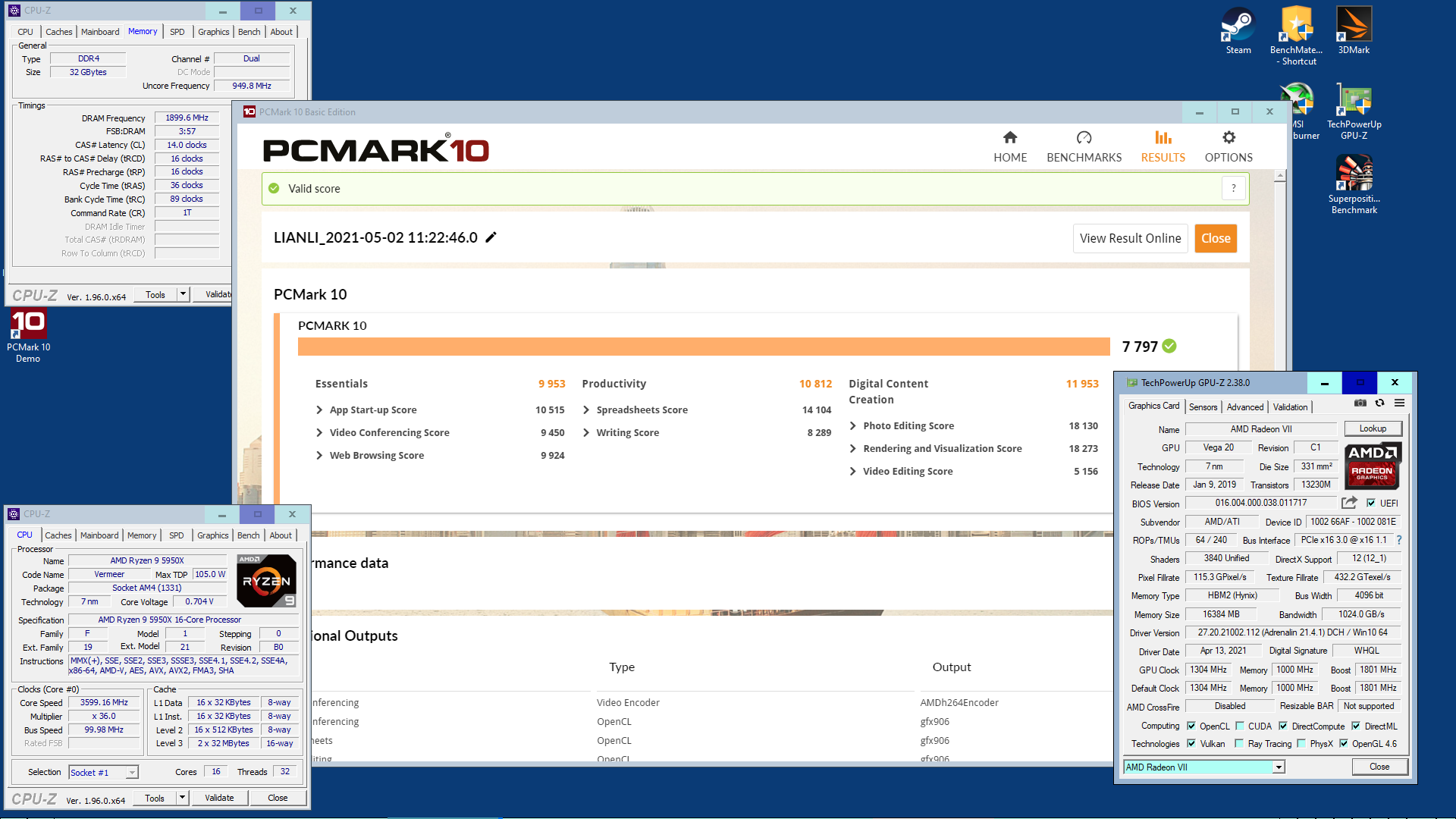The image size is (1456, 819).
Task: Toggle DirectML checkbox in GPU-Z
Action: 1356,726
